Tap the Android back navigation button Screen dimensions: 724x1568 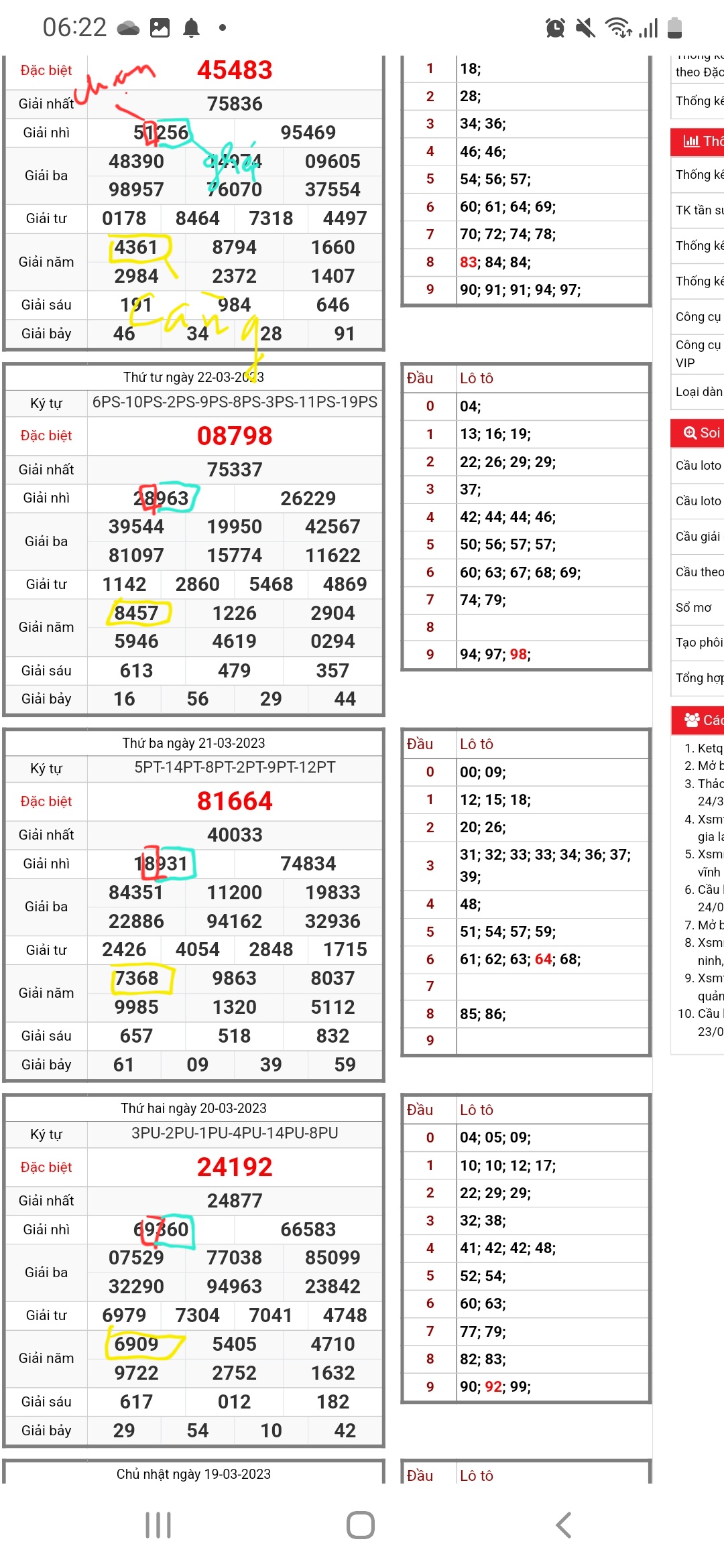click(564, 1525)
